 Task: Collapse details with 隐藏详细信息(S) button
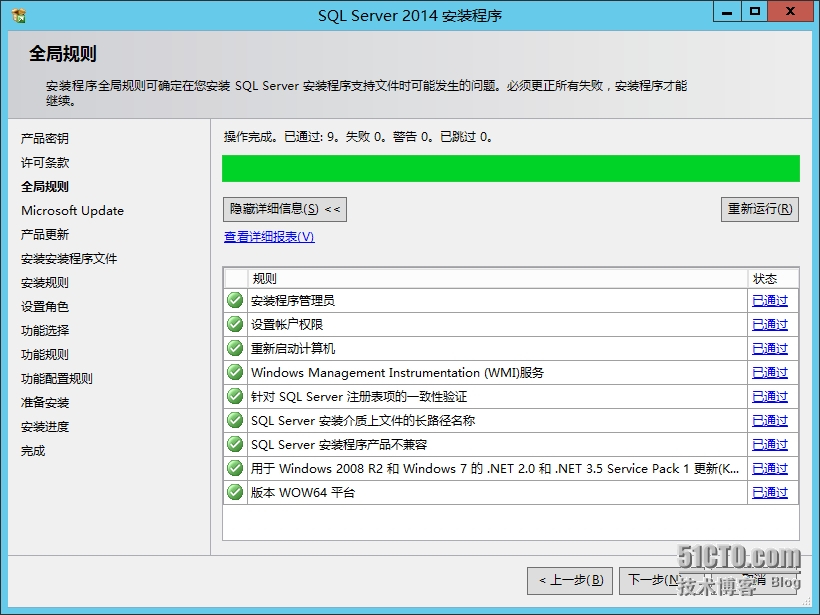coord(285,209)
